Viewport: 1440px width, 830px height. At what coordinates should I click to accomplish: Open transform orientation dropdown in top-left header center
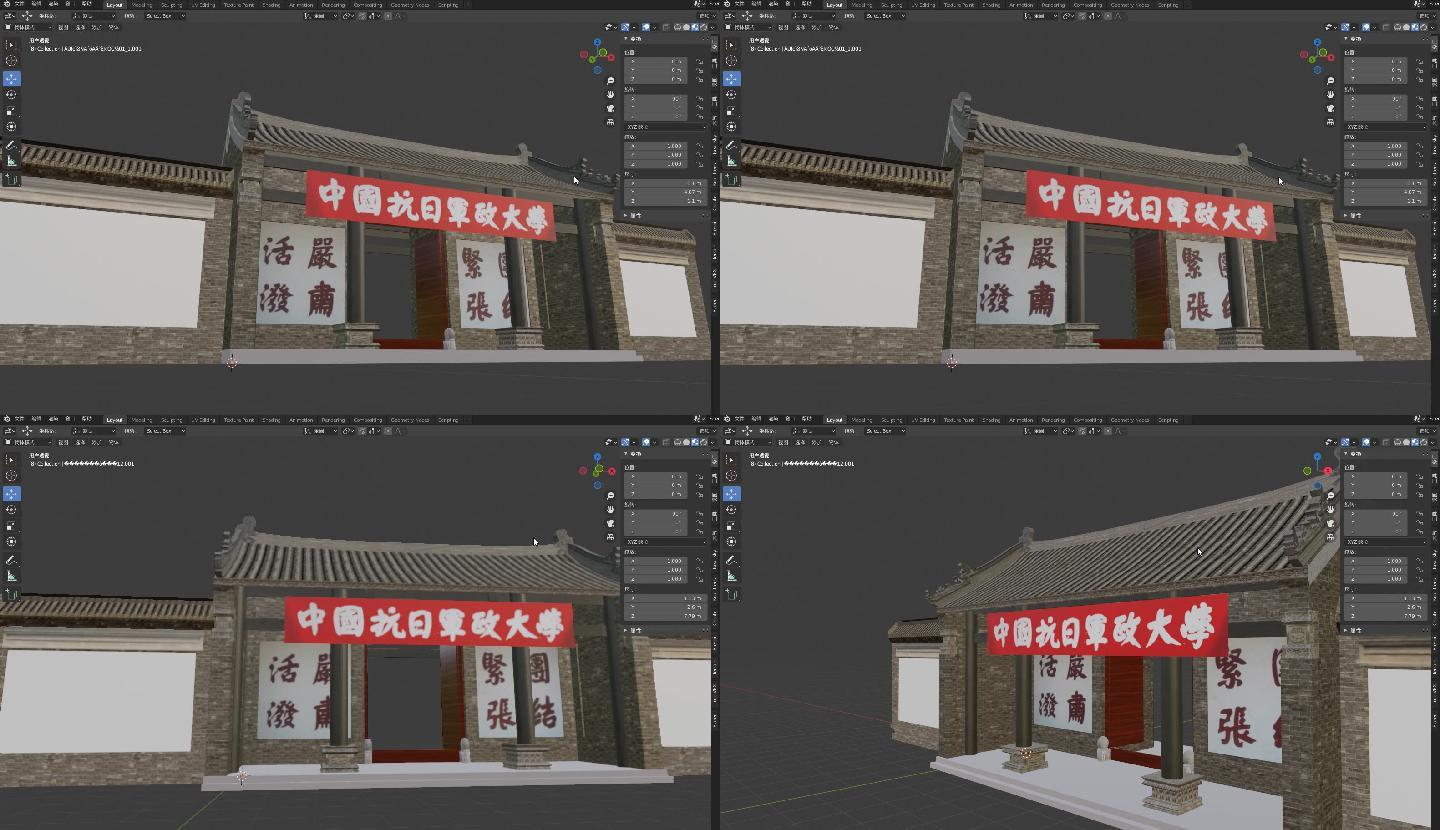(x=320, y=16)
